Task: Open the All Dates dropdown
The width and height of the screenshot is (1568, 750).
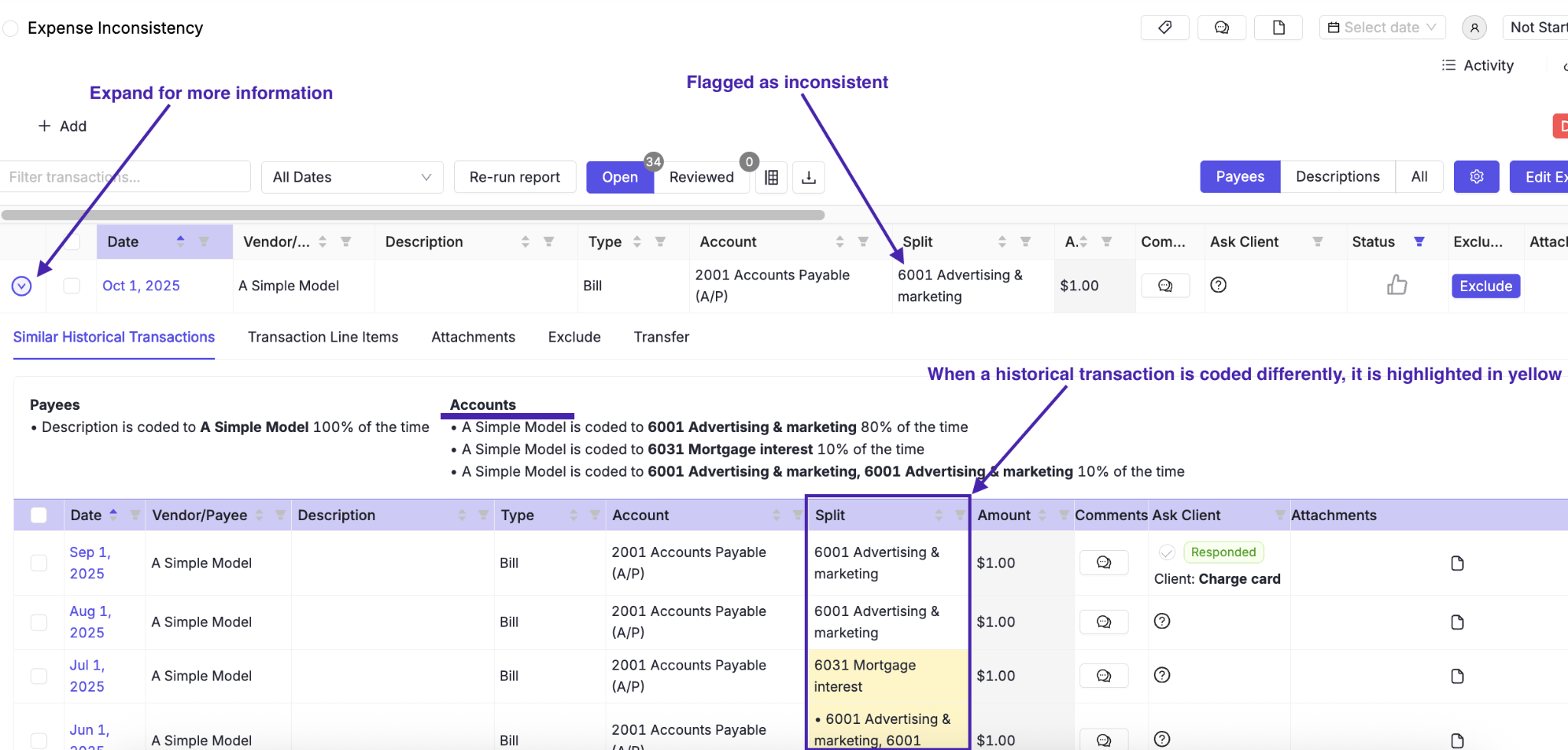Action: point(352,177)
